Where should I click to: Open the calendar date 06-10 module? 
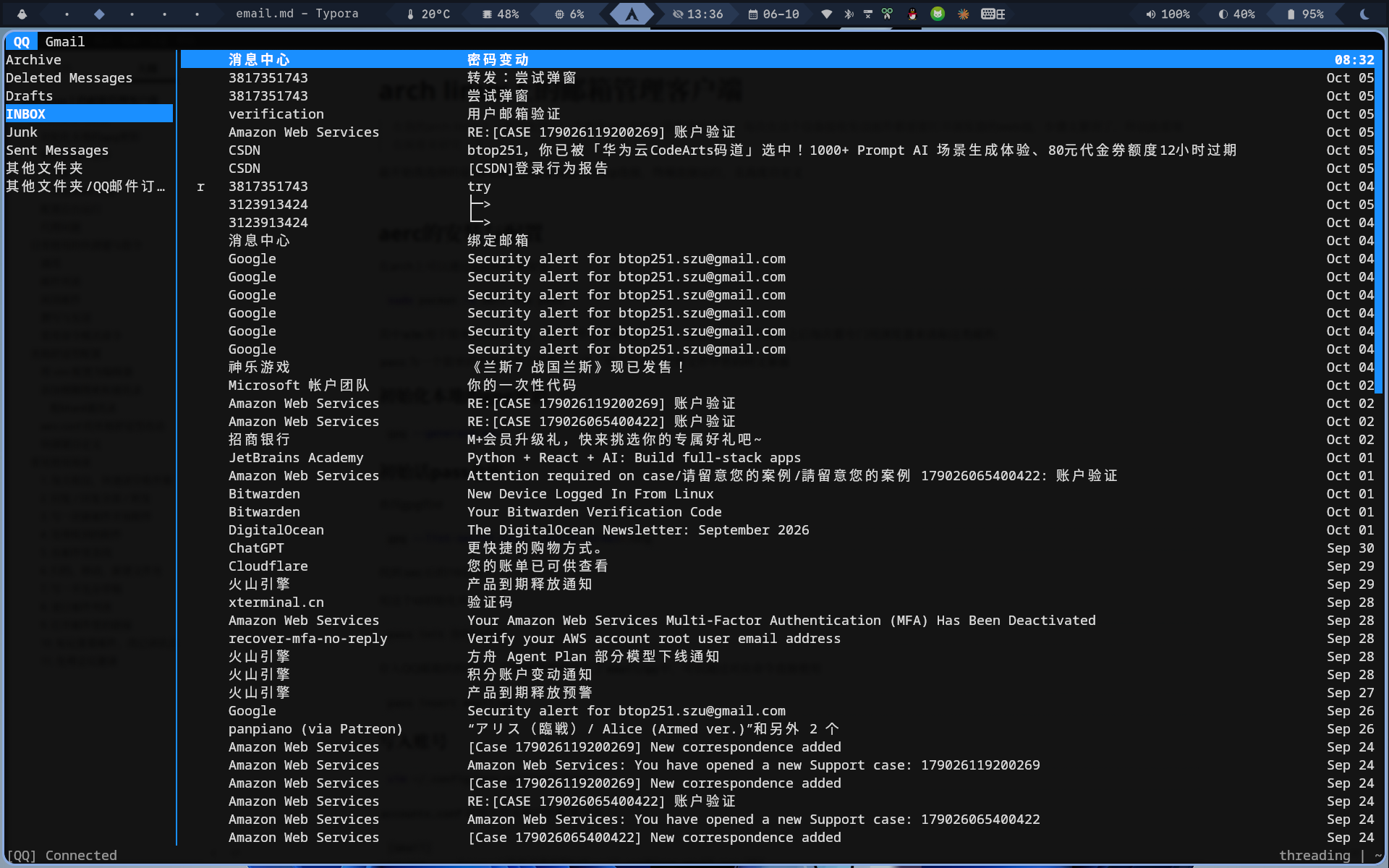coord(773,14)
